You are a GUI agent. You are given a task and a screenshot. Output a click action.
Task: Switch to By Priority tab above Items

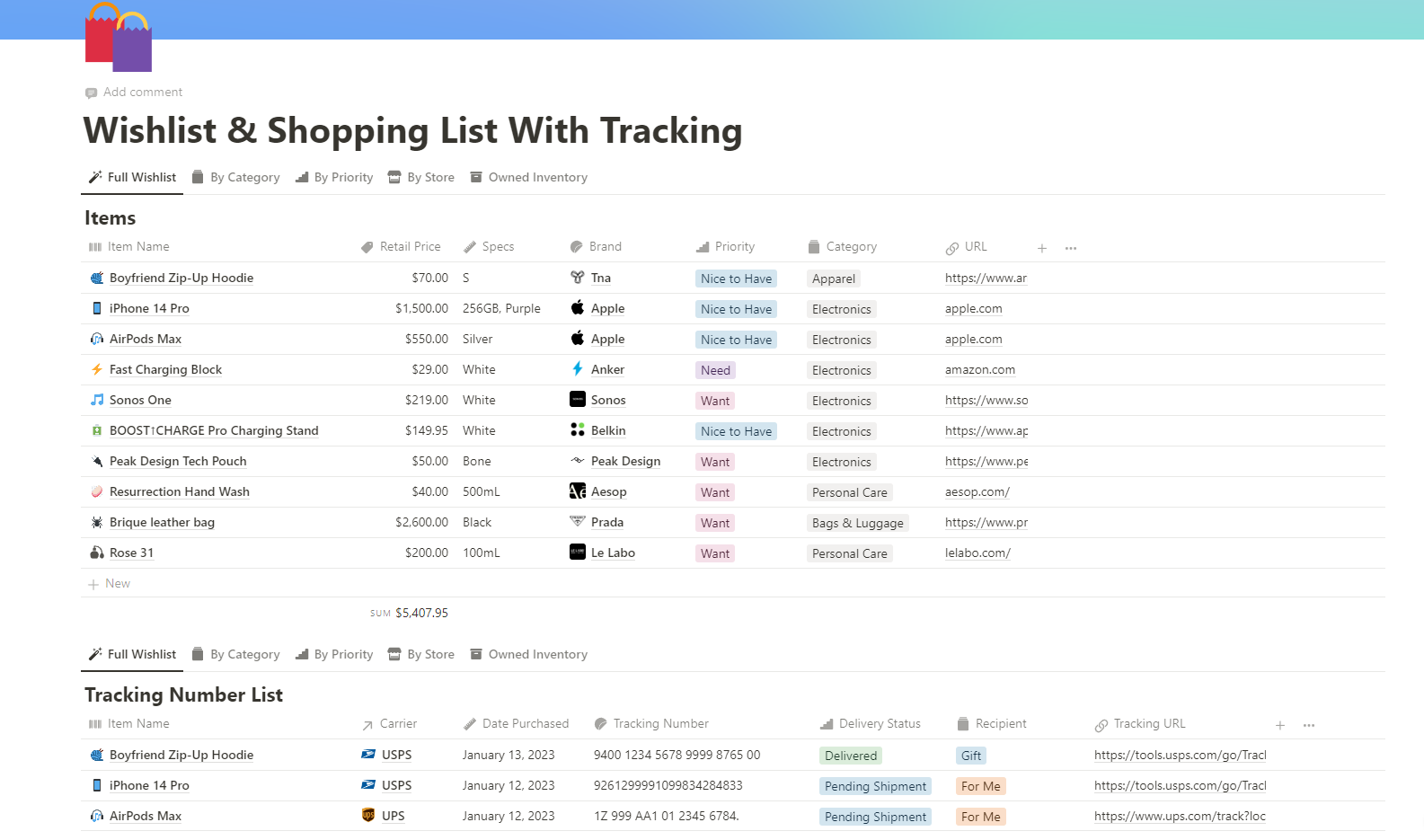point(334,177)
